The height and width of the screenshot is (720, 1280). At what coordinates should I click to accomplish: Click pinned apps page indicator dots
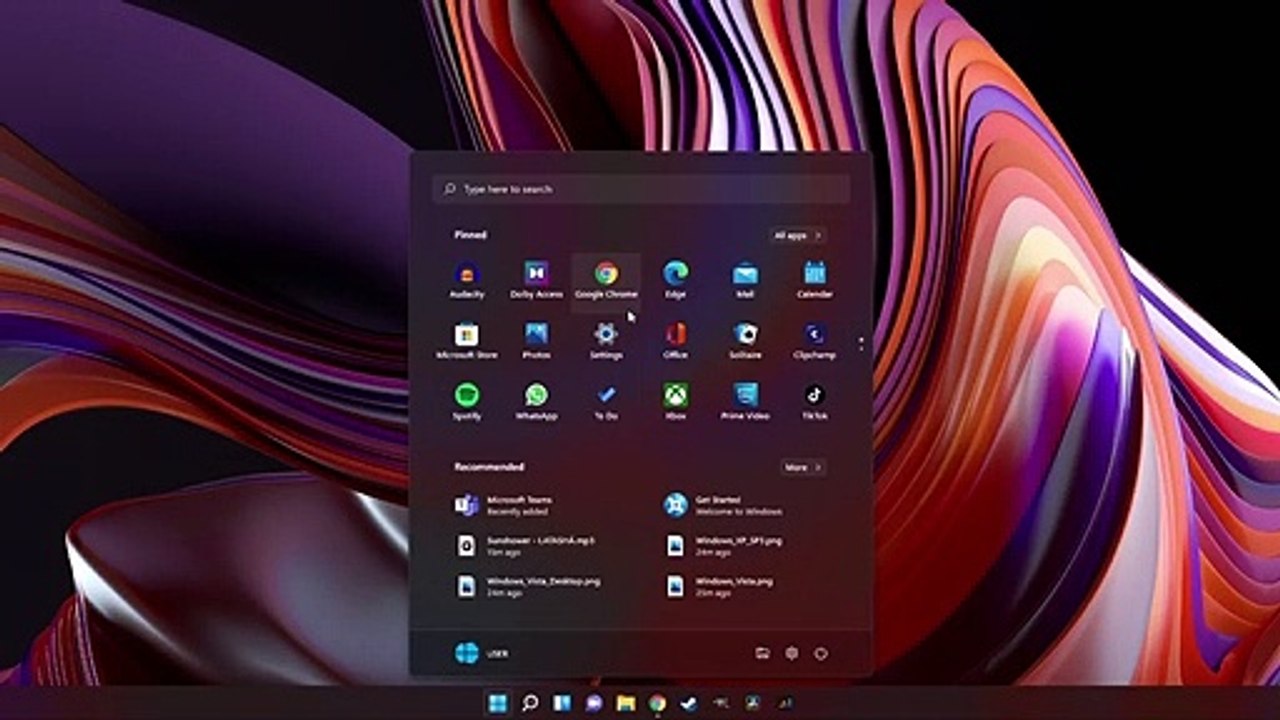(x=861, y=343)
